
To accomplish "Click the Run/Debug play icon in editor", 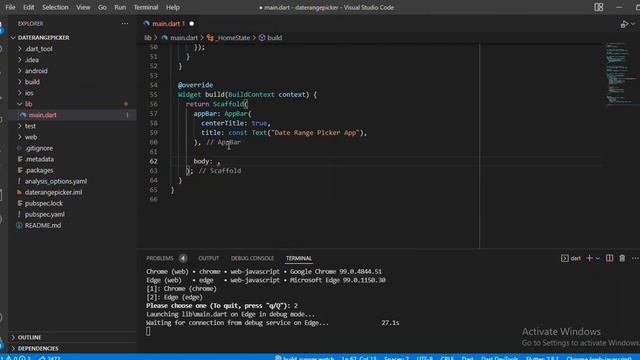I will tap(624, 24).
